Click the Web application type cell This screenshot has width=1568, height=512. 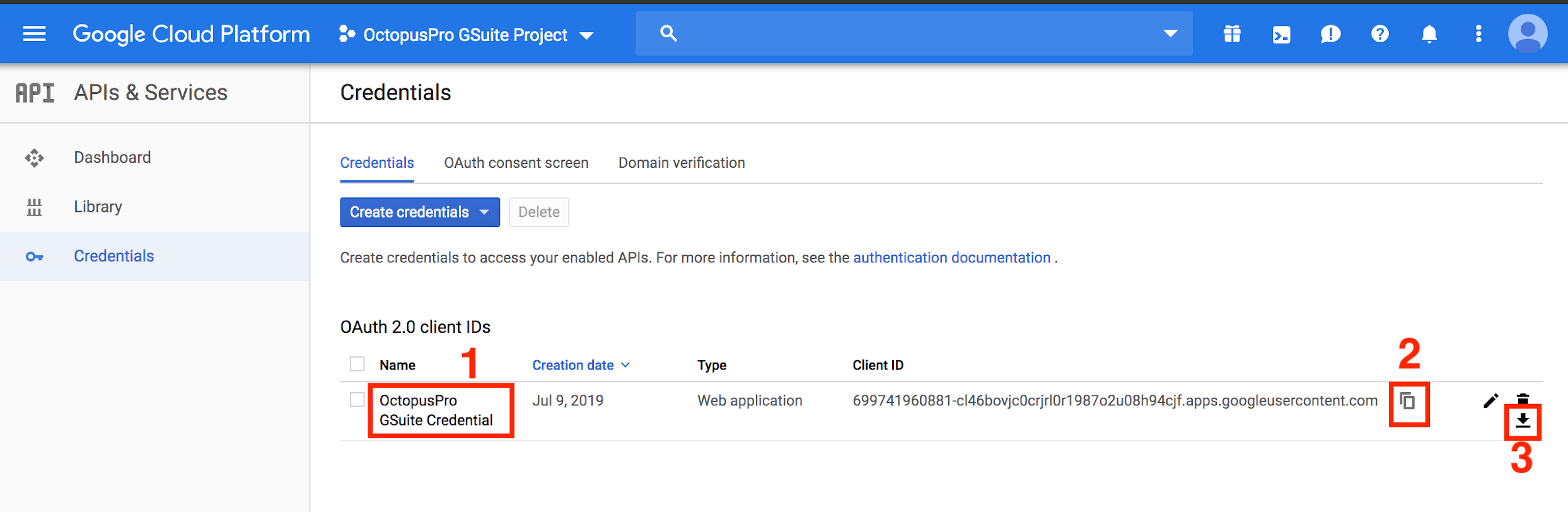(x=750, y=400)
